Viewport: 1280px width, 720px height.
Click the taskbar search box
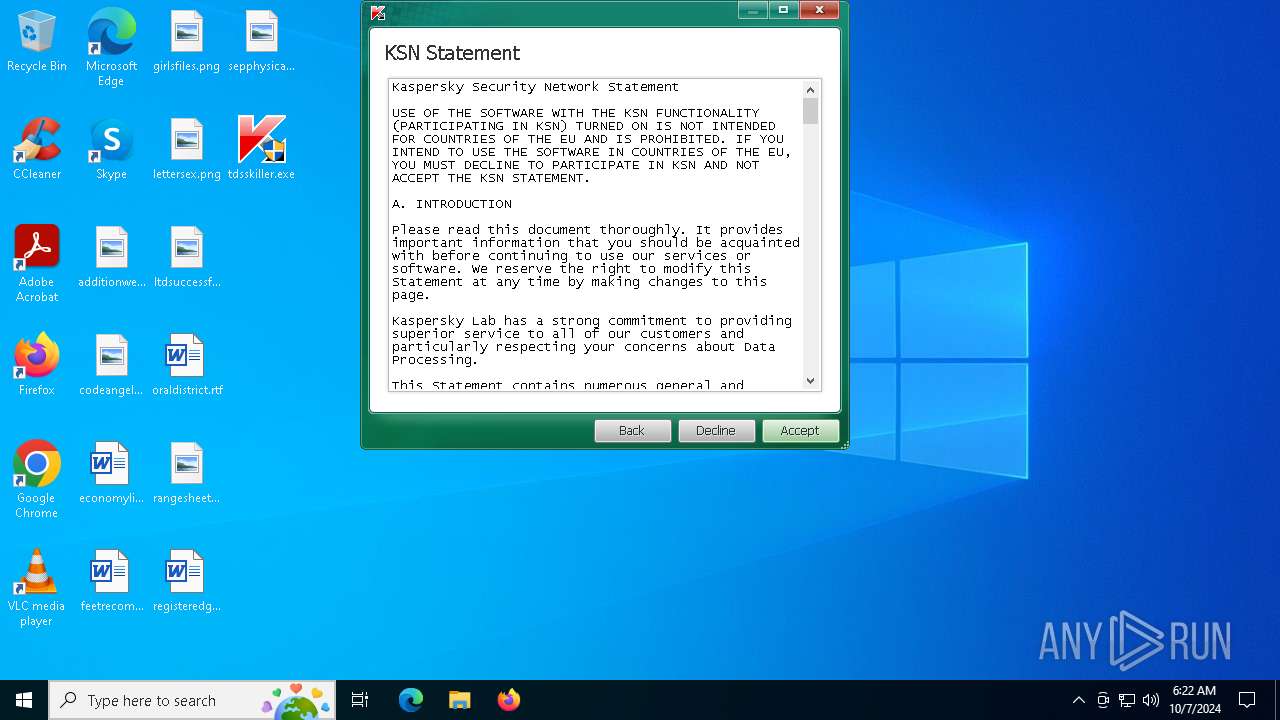(x=192, y=700)
